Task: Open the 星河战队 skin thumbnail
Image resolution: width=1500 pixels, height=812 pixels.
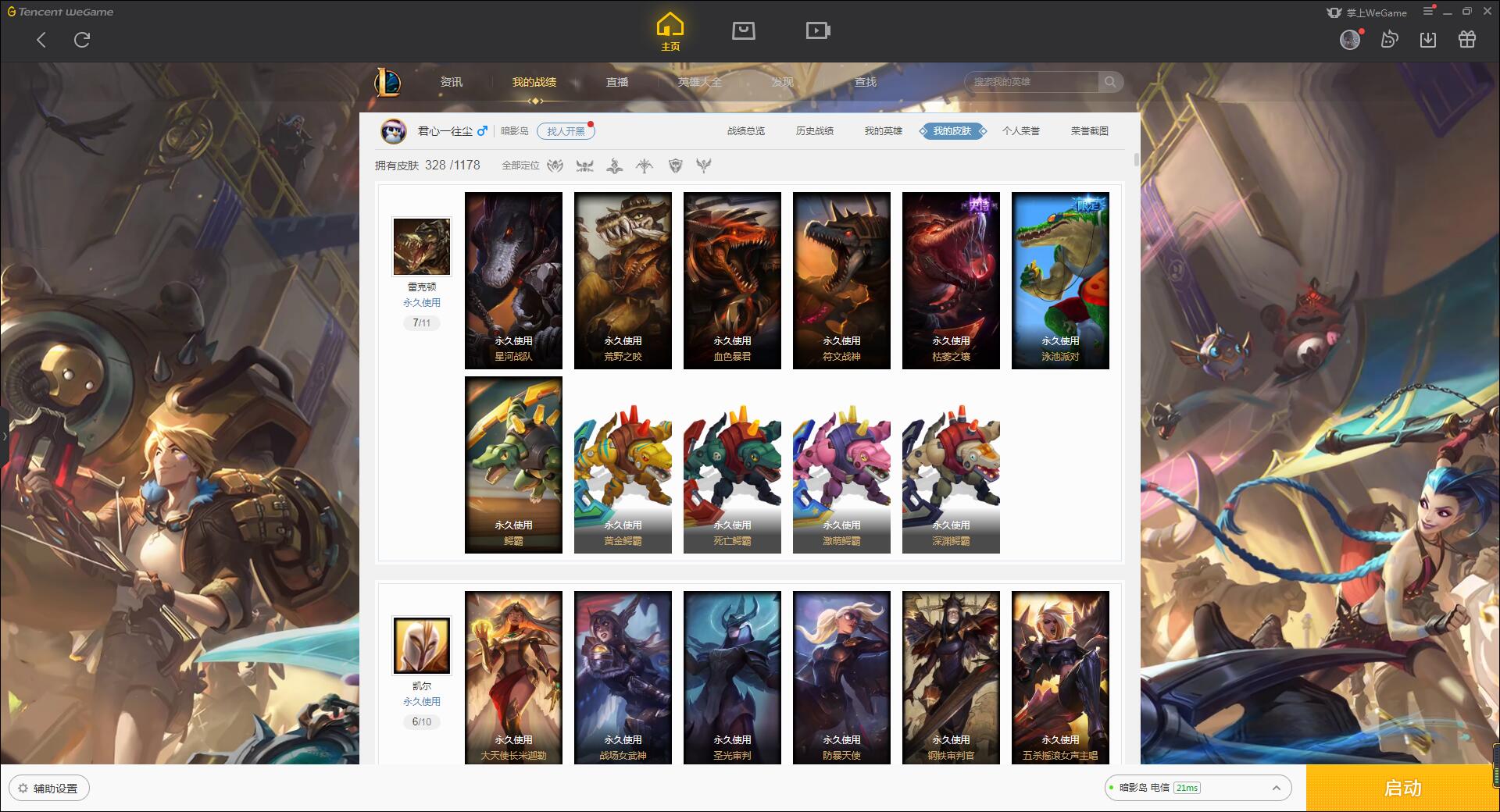Action: click(513, 280)
